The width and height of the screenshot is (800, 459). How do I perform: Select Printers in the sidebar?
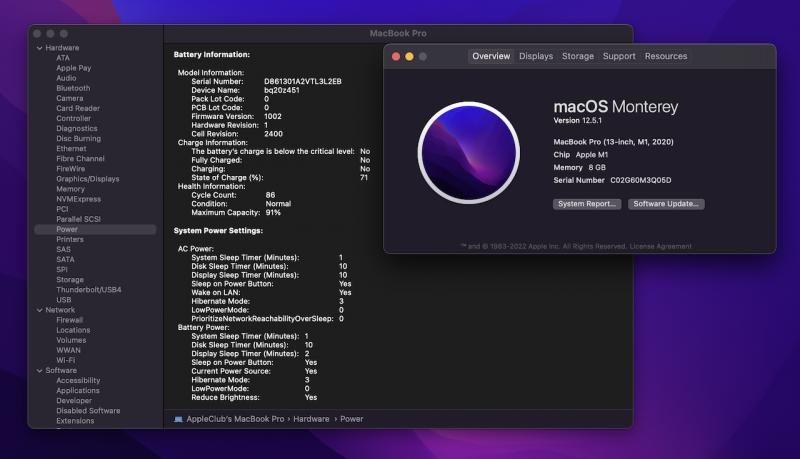[70, 240]
